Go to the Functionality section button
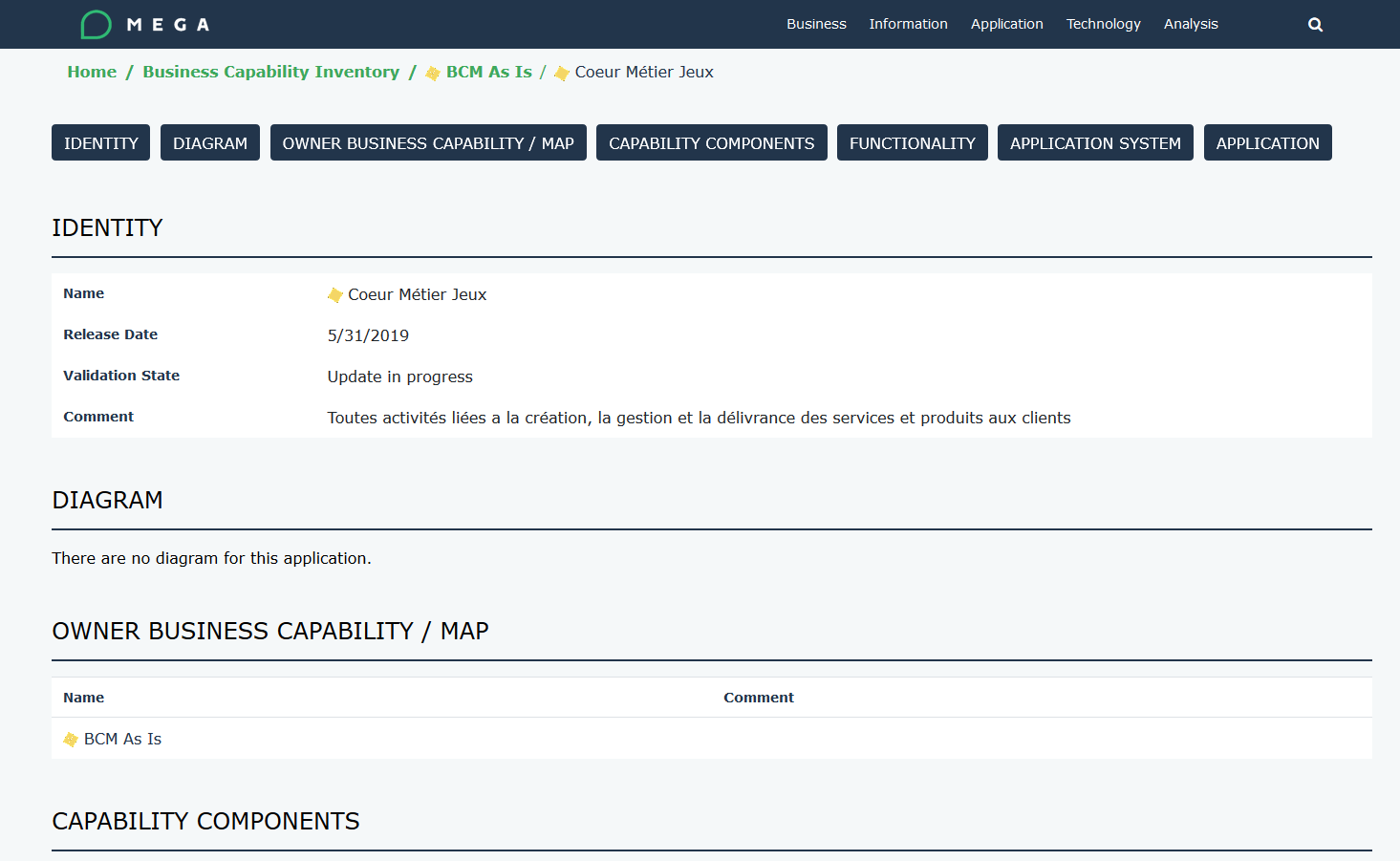1400x861 pixels. click(912, 143)
